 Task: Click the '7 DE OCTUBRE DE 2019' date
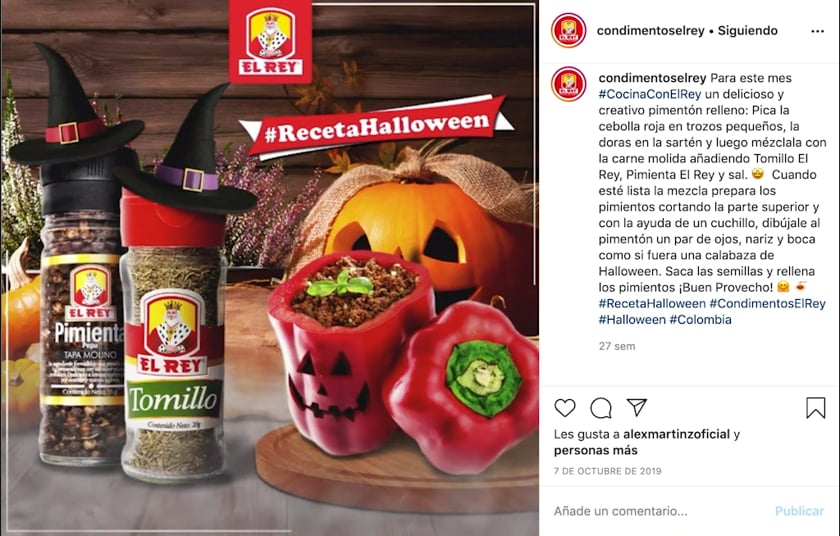608,471
